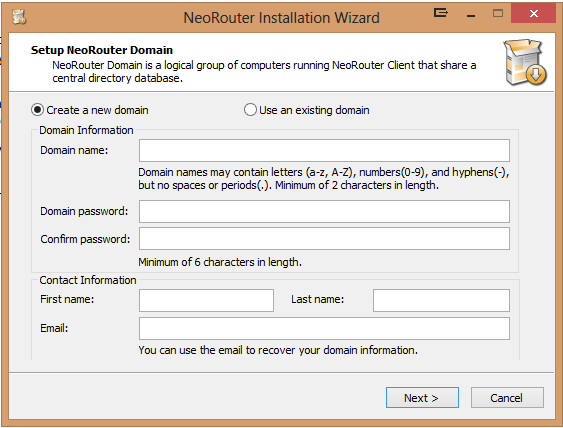Close the NeoRouter Installation Wizard
The image size is (563, 428).
(534, 14)
